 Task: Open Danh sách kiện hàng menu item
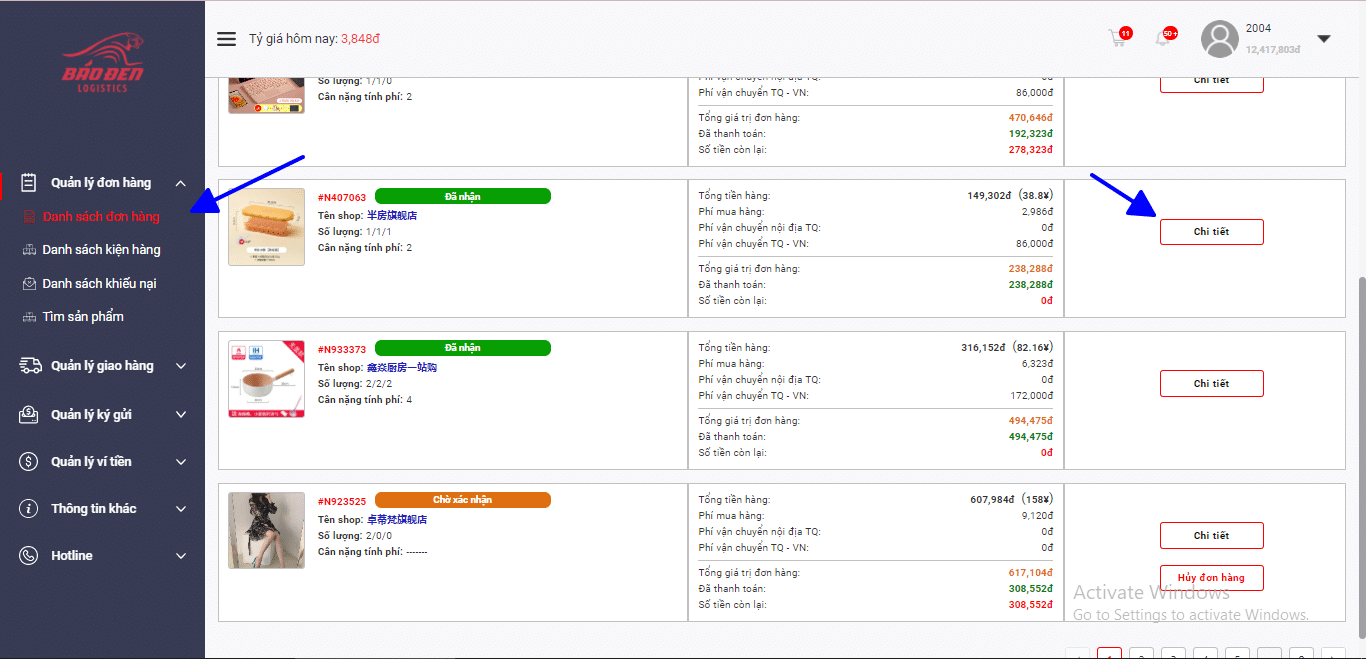[101, 250]
